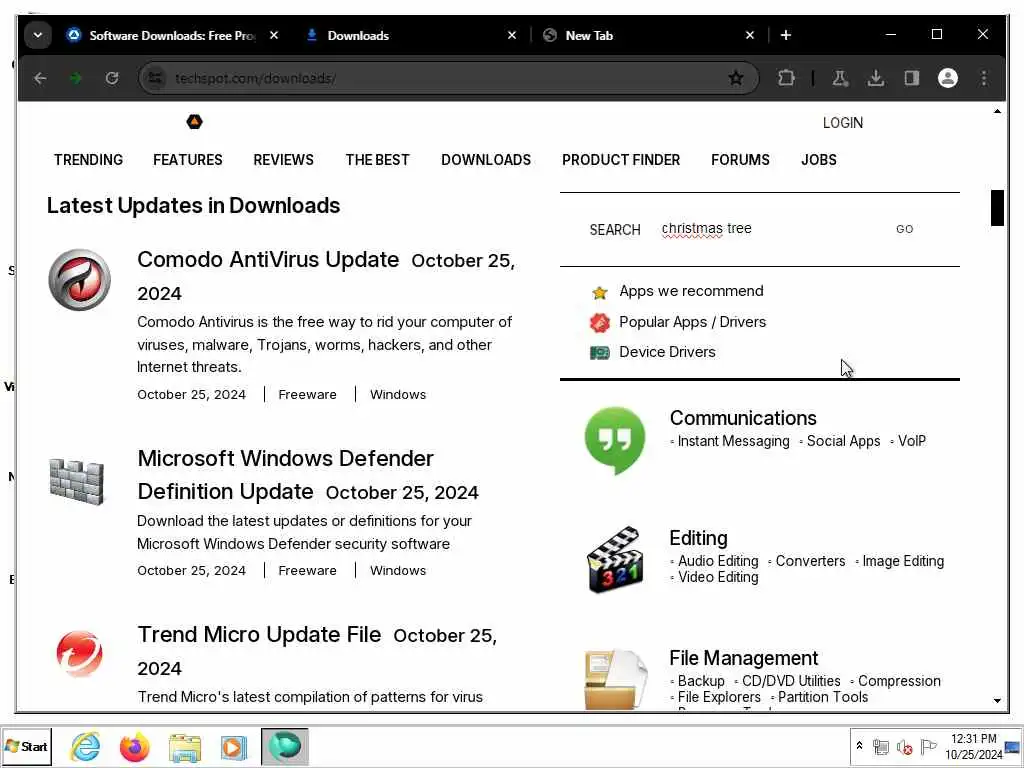Close the New Tab tab
Screen dimensions: 1024x768
coord(750,35)
